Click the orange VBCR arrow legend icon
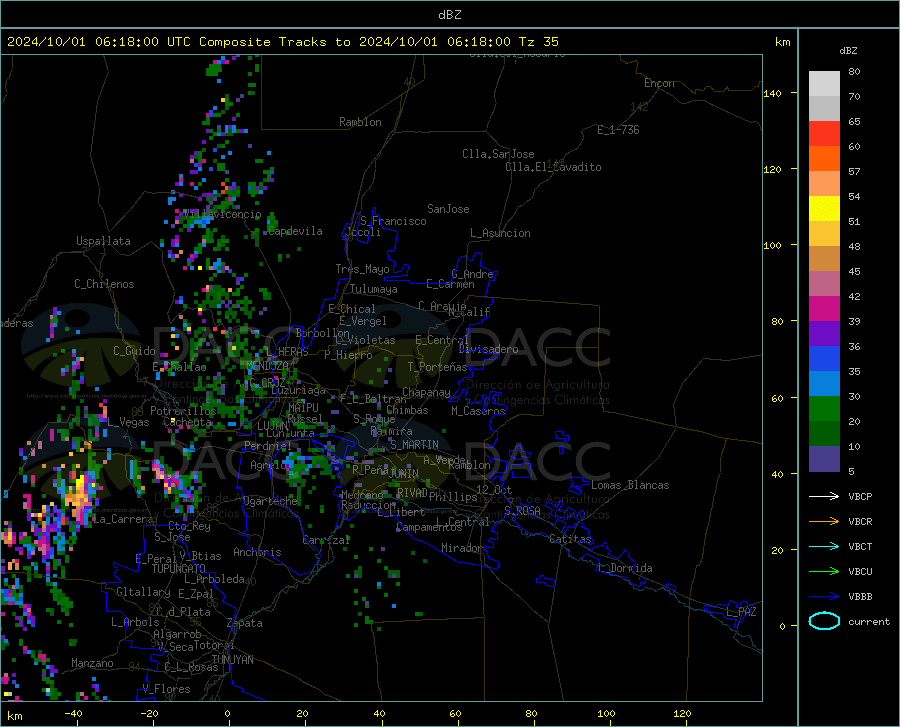This screenshot has width=900, height=727. [824, 521]
